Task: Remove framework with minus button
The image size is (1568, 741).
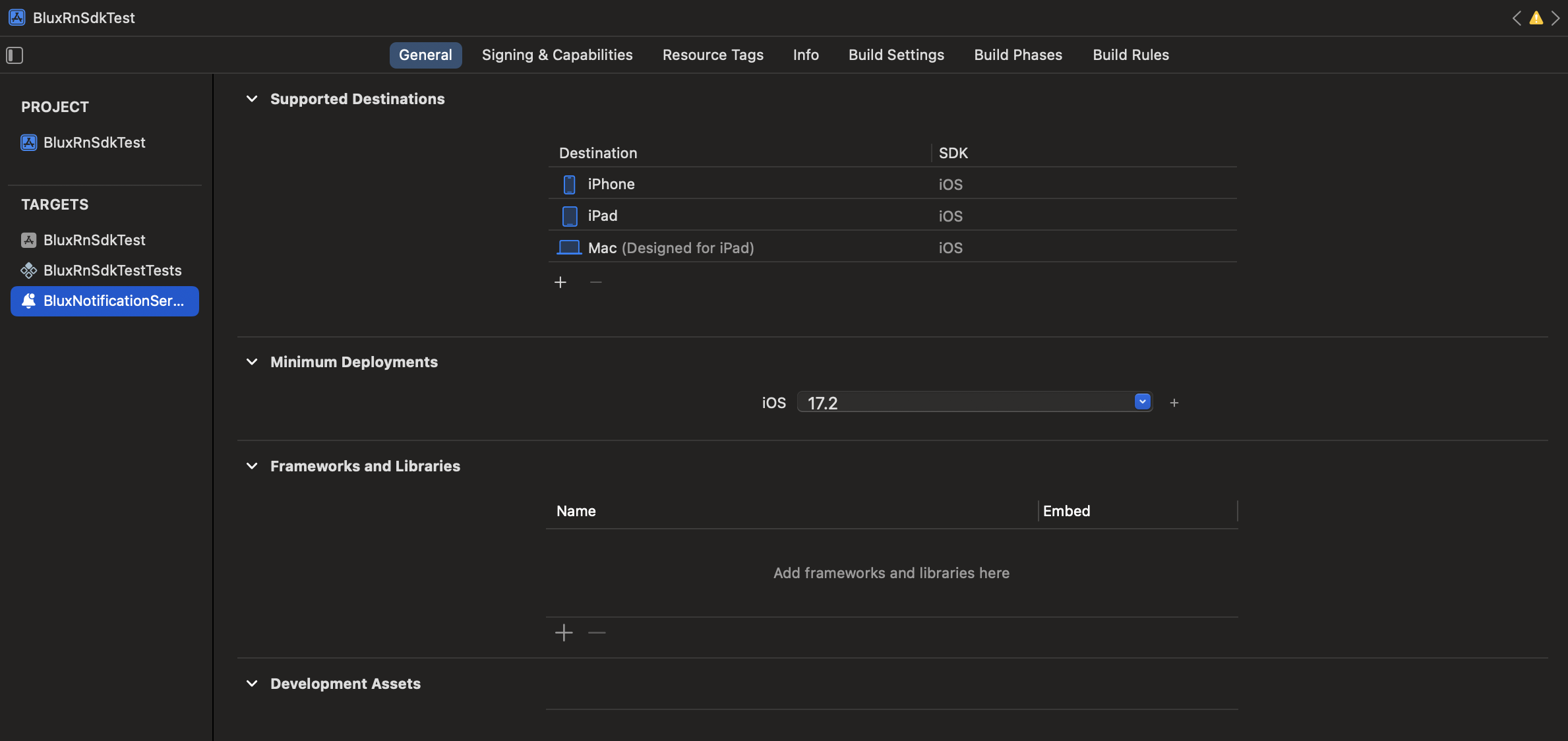Action: tap(597, 633)
